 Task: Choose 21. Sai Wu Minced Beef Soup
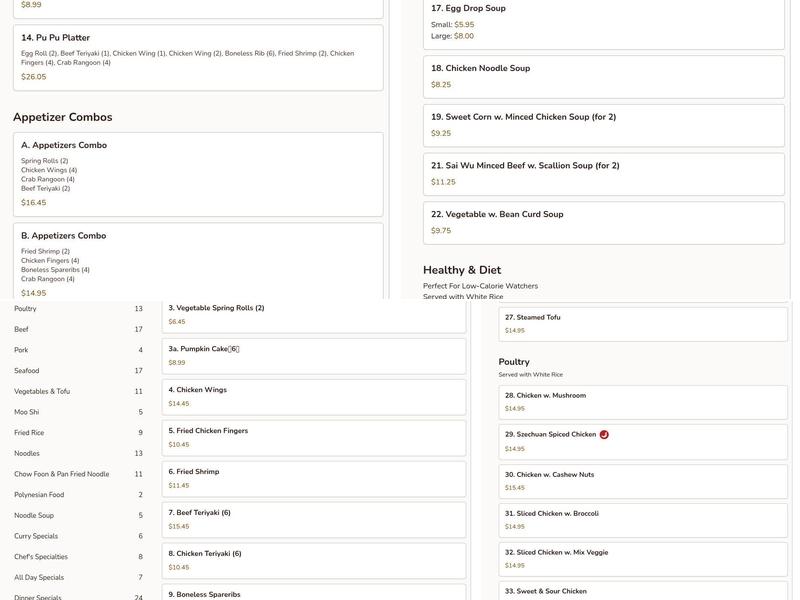(603, 173)
